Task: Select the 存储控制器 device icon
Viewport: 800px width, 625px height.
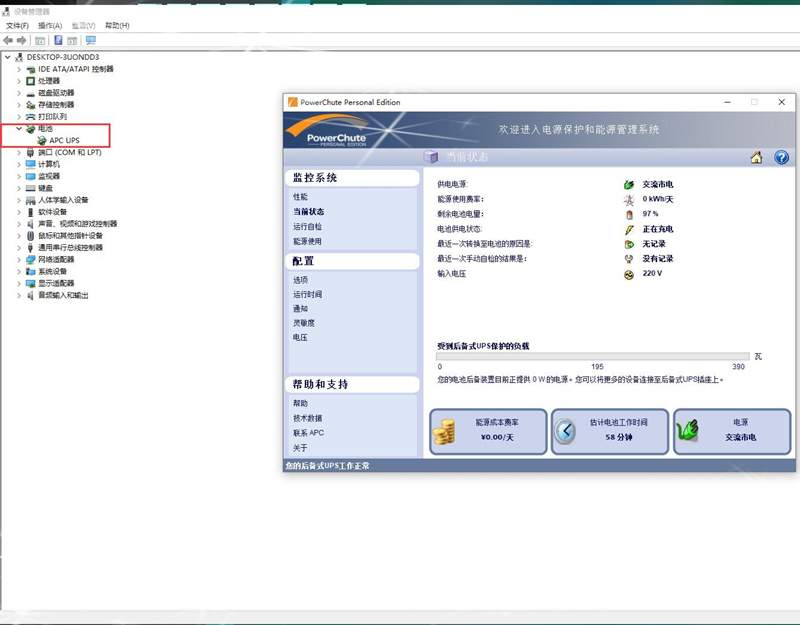Action: pyautogui.click(x=31, y=105)
